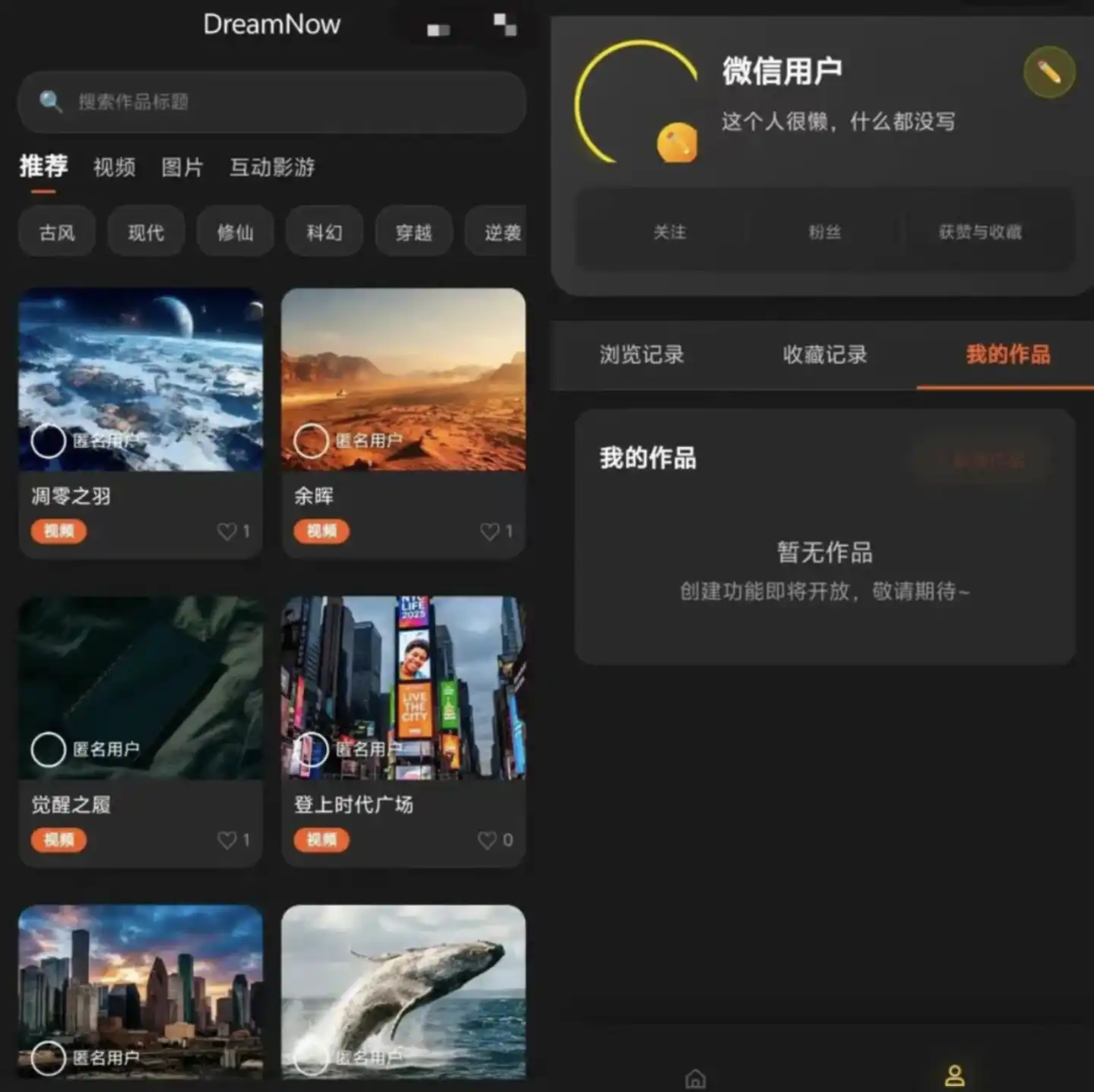Open the 互动影游 tab in the feed
Viewport: 1094px width, 1092px height.
point(272,168)
